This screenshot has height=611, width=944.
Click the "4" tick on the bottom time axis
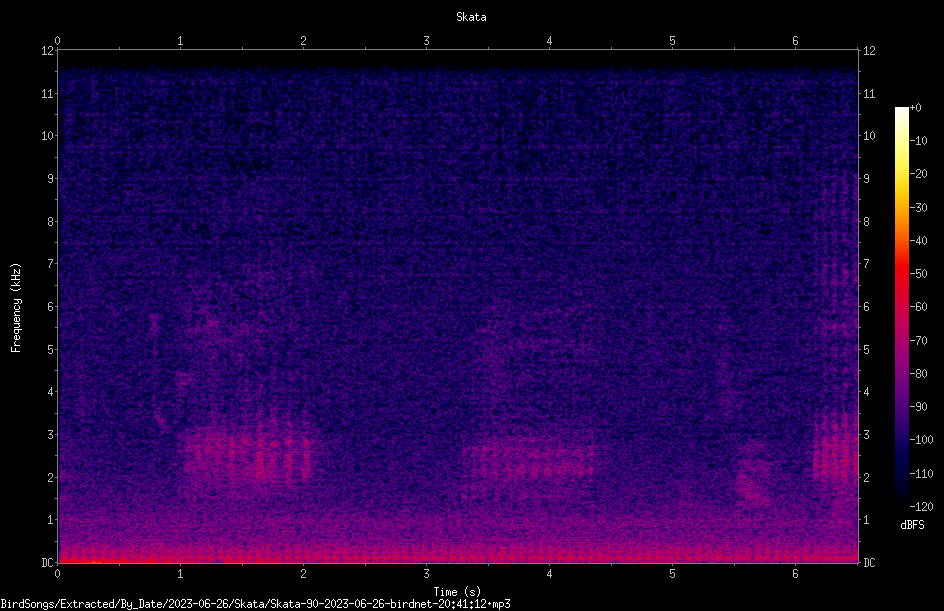[x=549, y=574]
